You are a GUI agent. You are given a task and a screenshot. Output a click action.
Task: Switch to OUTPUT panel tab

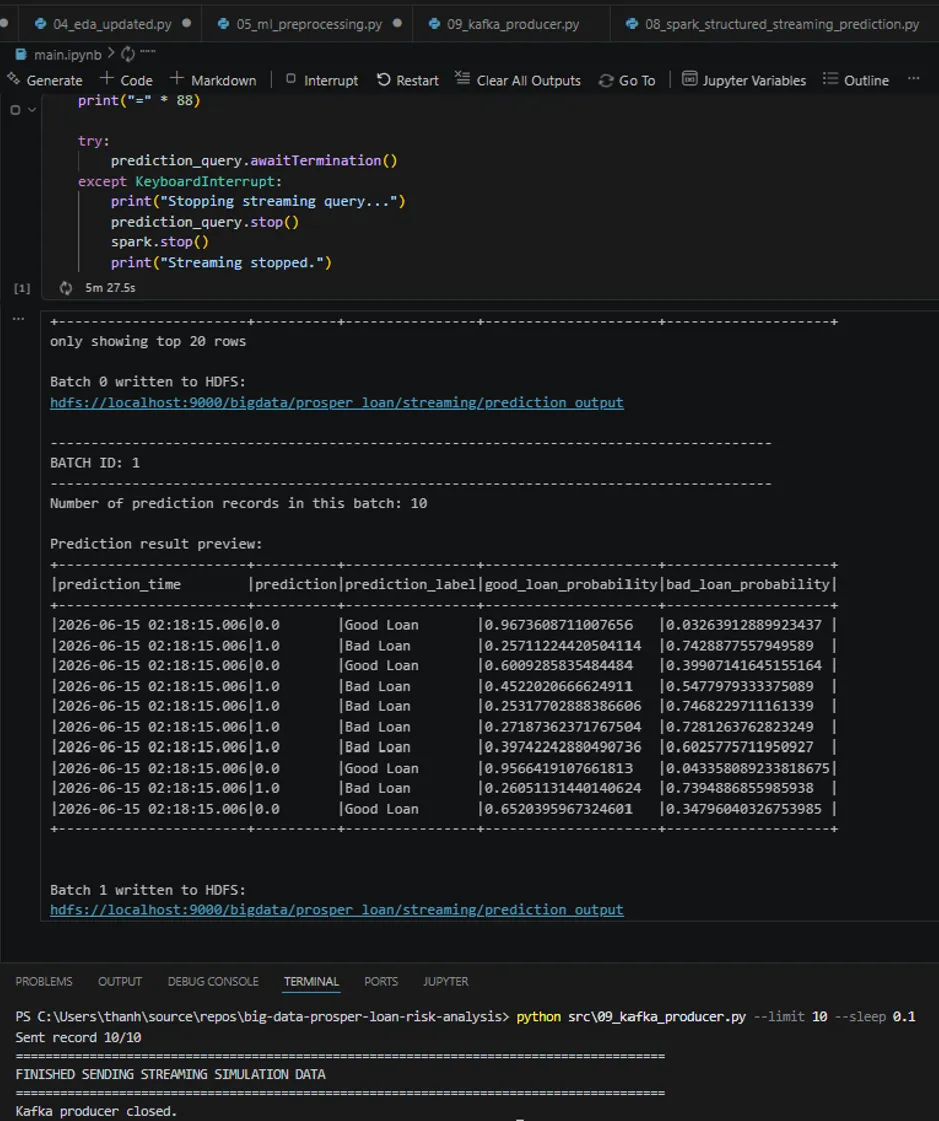click(119, 981)
